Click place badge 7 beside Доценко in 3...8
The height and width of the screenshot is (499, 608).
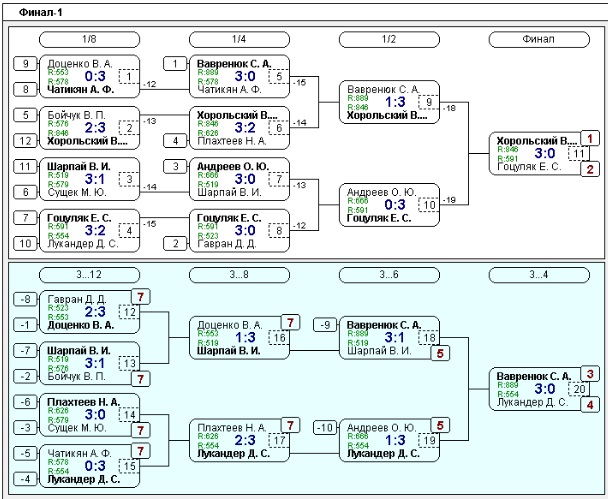[290, 323]
